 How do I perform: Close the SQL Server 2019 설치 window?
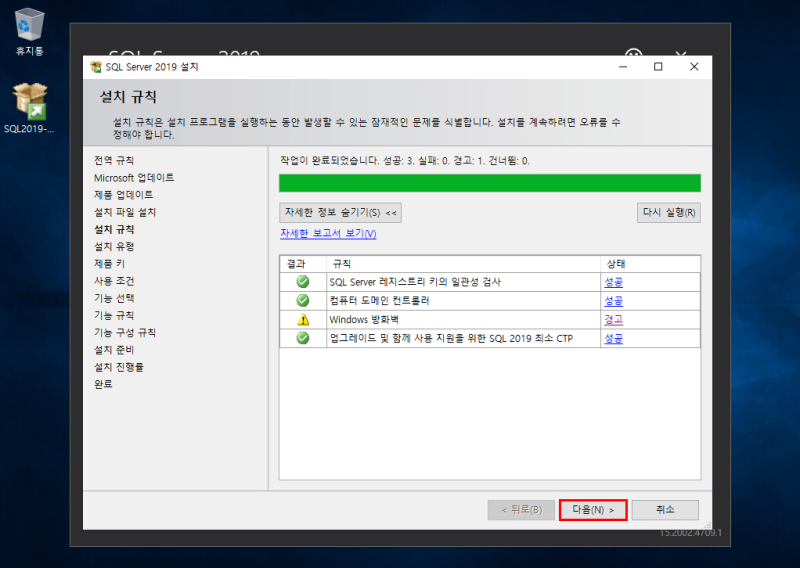point(694,67)
